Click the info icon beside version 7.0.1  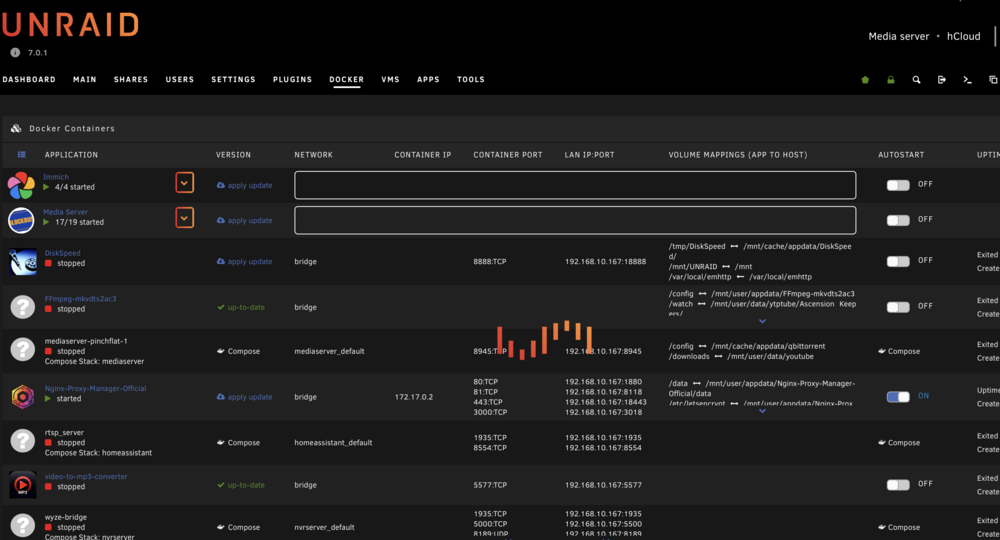(x=15, y=53)
